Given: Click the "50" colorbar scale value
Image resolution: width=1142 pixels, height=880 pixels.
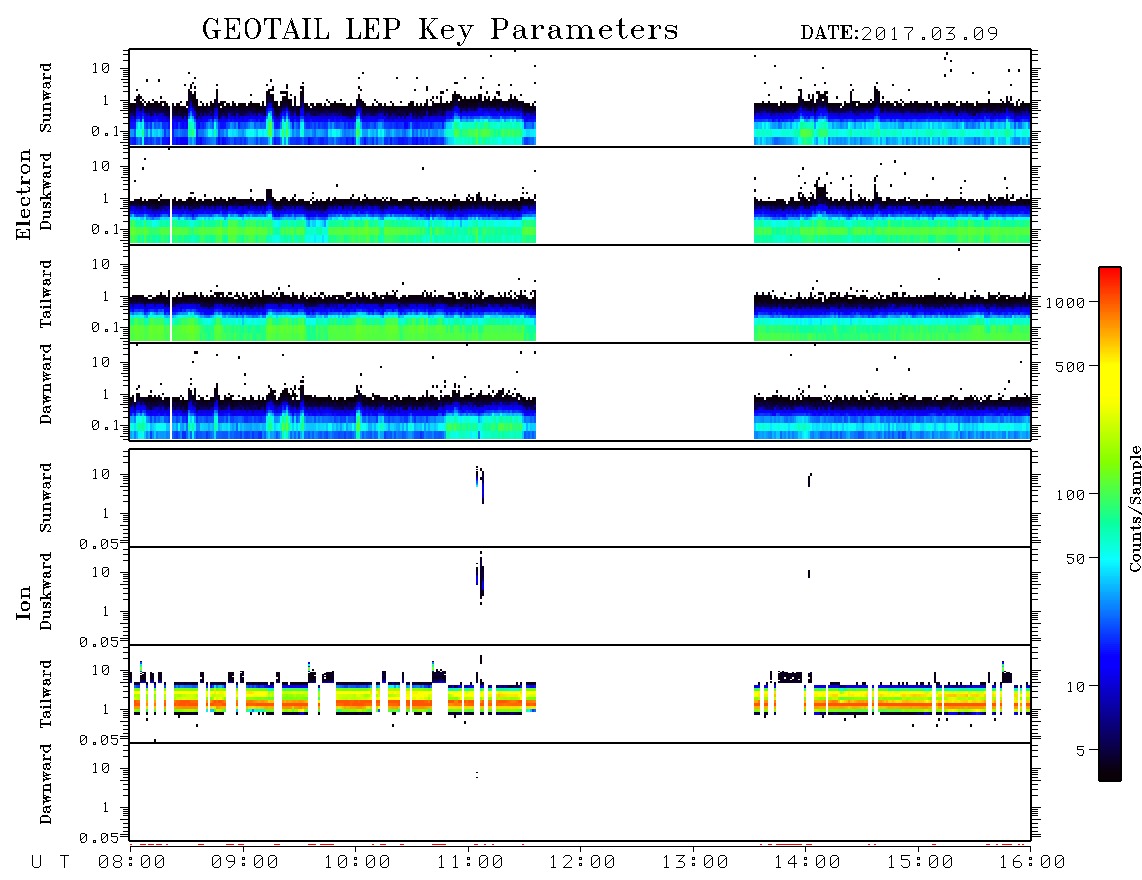Looking at the screenshot, I should coord(1075,559).
